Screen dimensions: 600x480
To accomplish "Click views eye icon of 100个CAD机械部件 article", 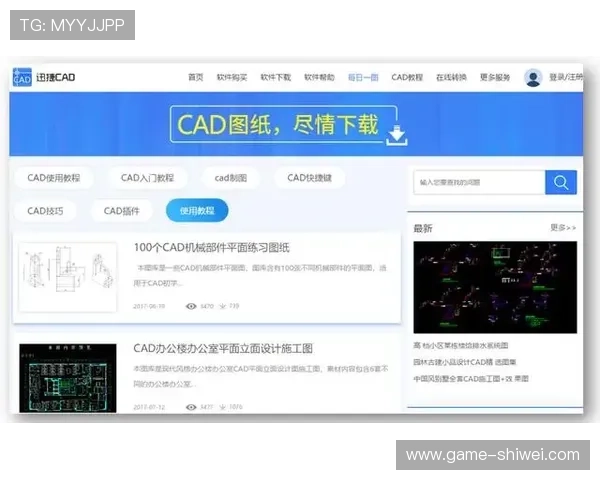I will [x=191, y=306].
